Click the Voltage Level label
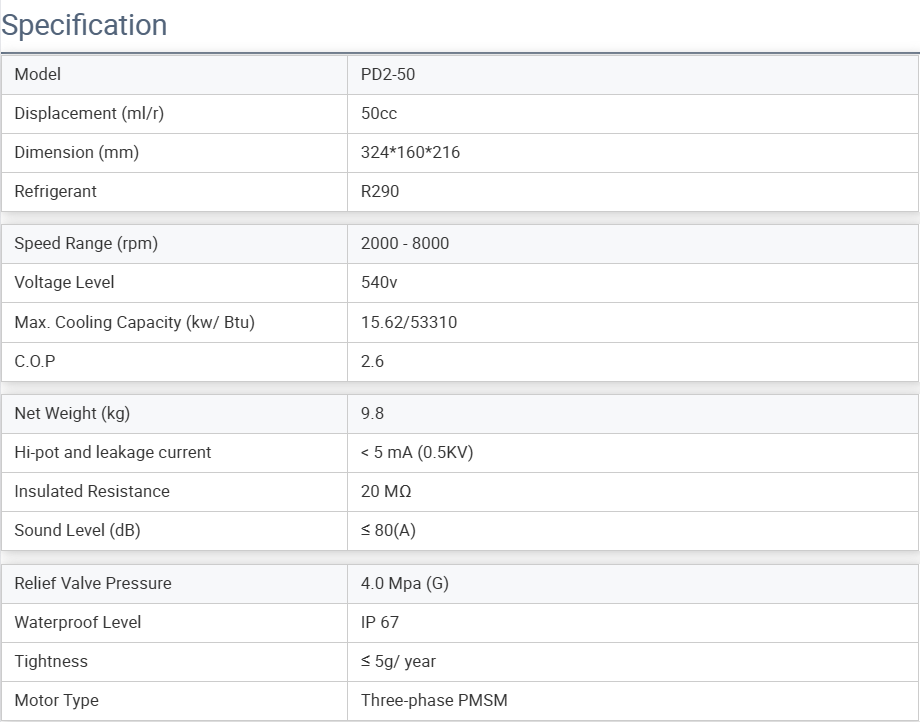The image size is (920, 722). [65, 283]
